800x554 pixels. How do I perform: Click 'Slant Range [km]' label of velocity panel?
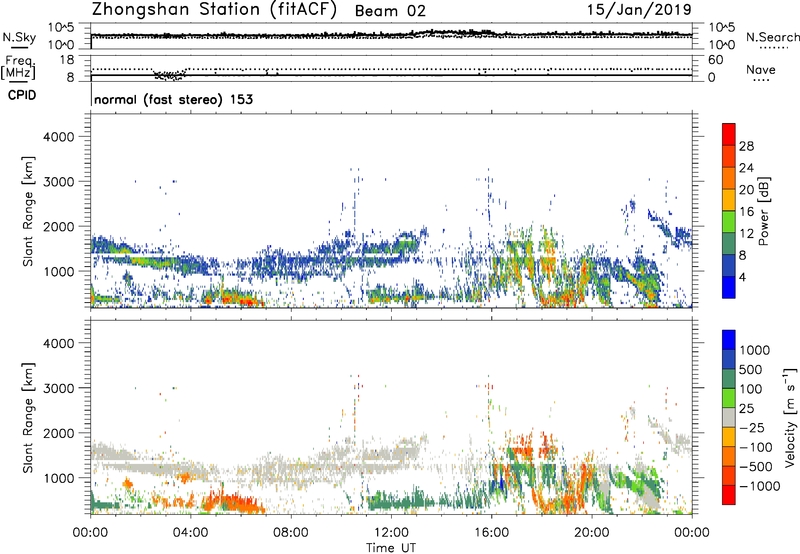[x=28, y=417]
